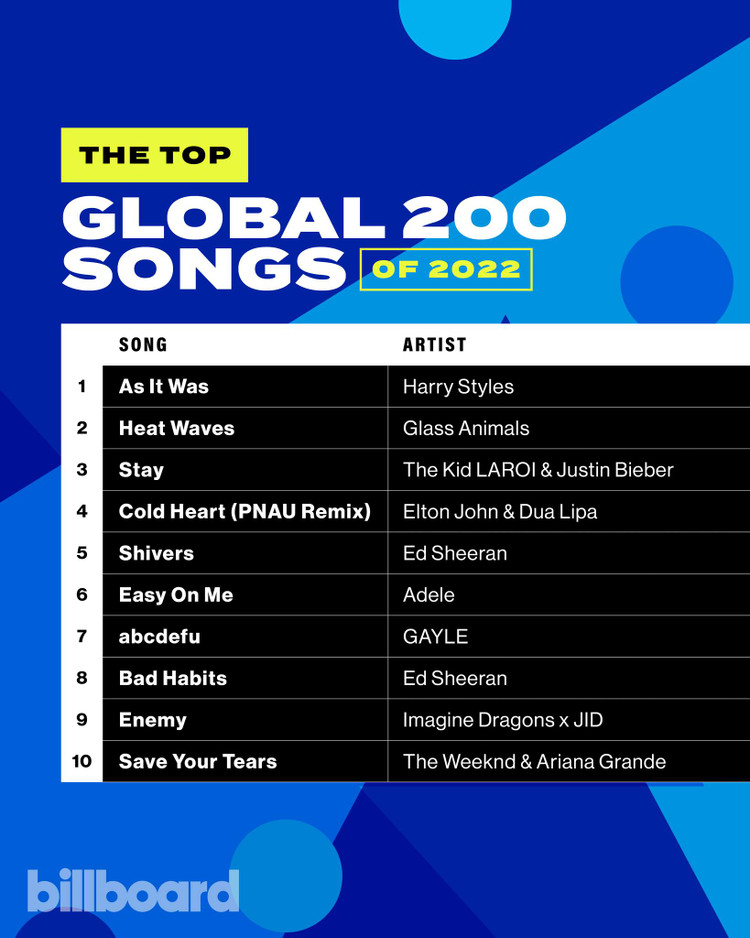Image resolution: width=750 pixels, height=938 pixels.
Task: Click the GAYLE artist name
Action: (x=435, y=636)
